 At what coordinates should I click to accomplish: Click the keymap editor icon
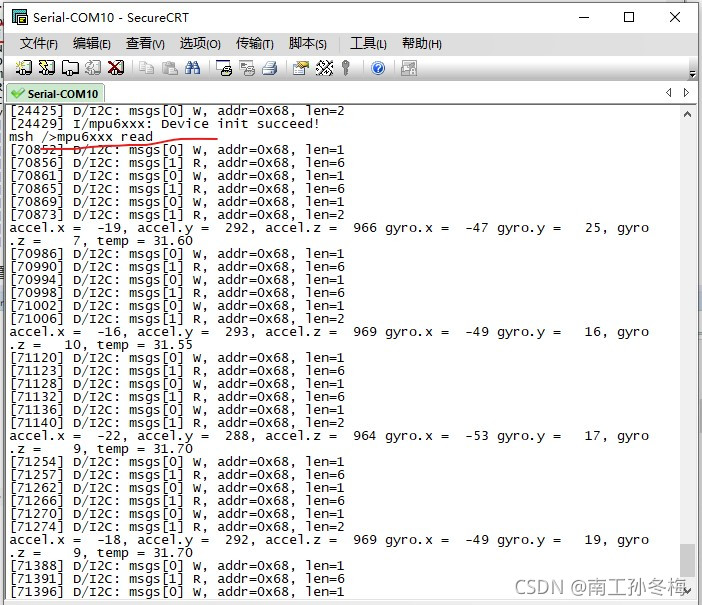coord(324,68)
